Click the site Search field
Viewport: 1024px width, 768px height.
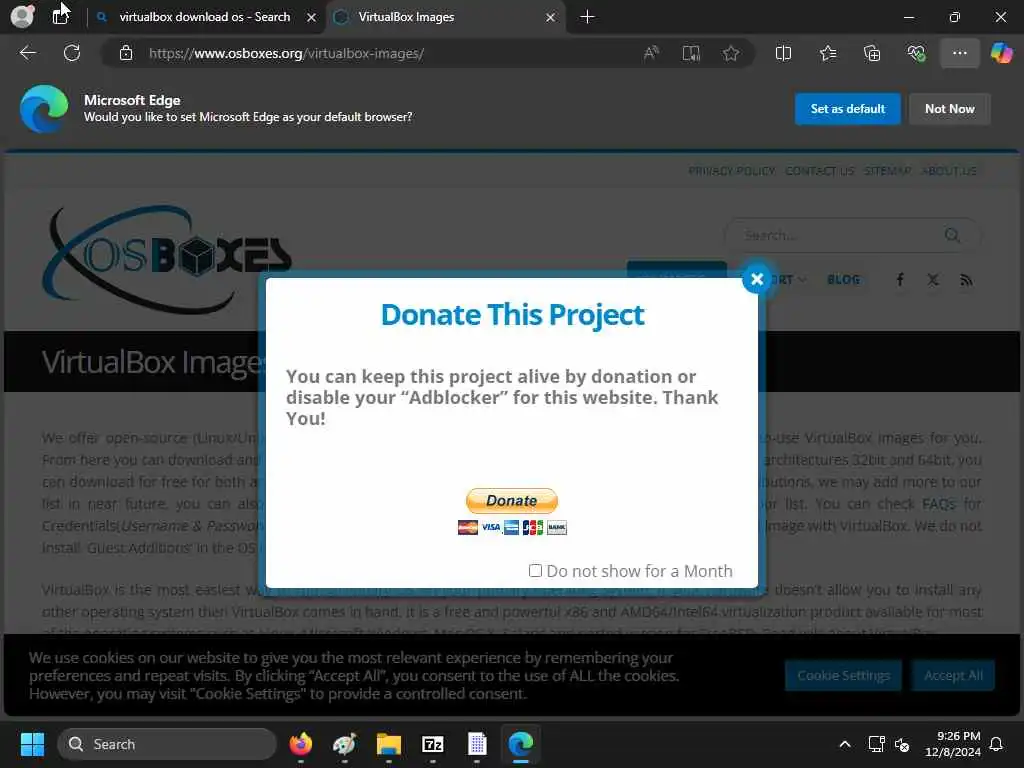[x=839, y=235]
